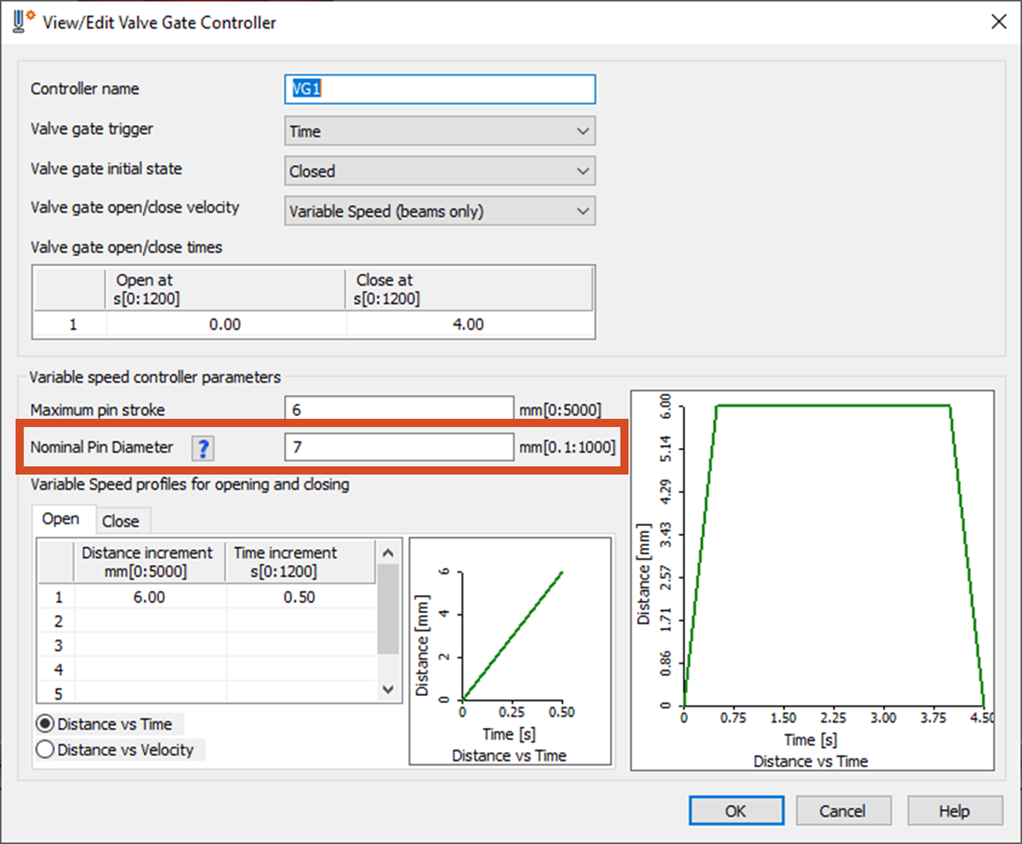The height and width of the screenshot is (844, 1022).
Task: Click the Nominal Pin Diameter field showing 7
Action: click(398, 447)
